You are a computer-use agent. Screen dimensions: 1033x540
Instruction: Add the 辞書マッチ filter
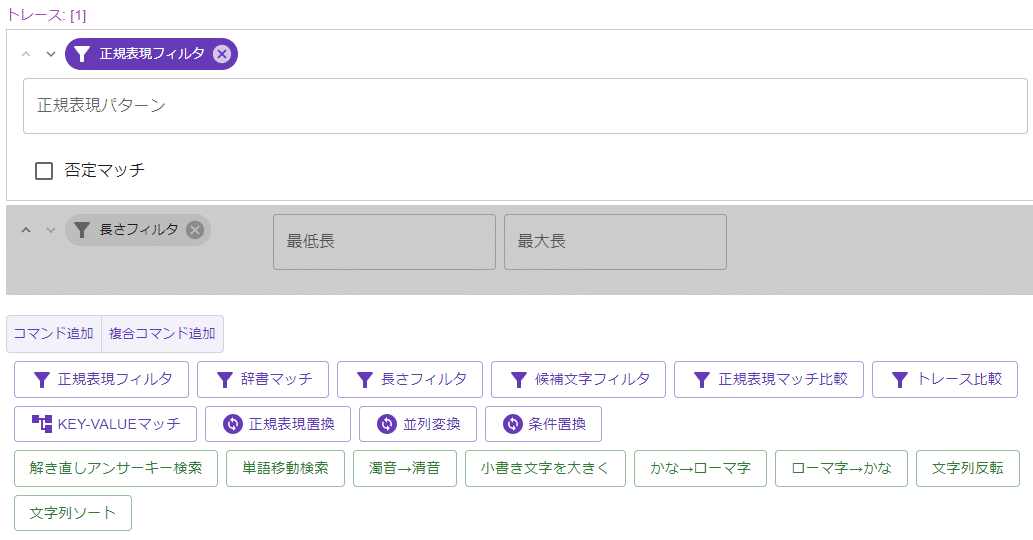tap(263, 379)
